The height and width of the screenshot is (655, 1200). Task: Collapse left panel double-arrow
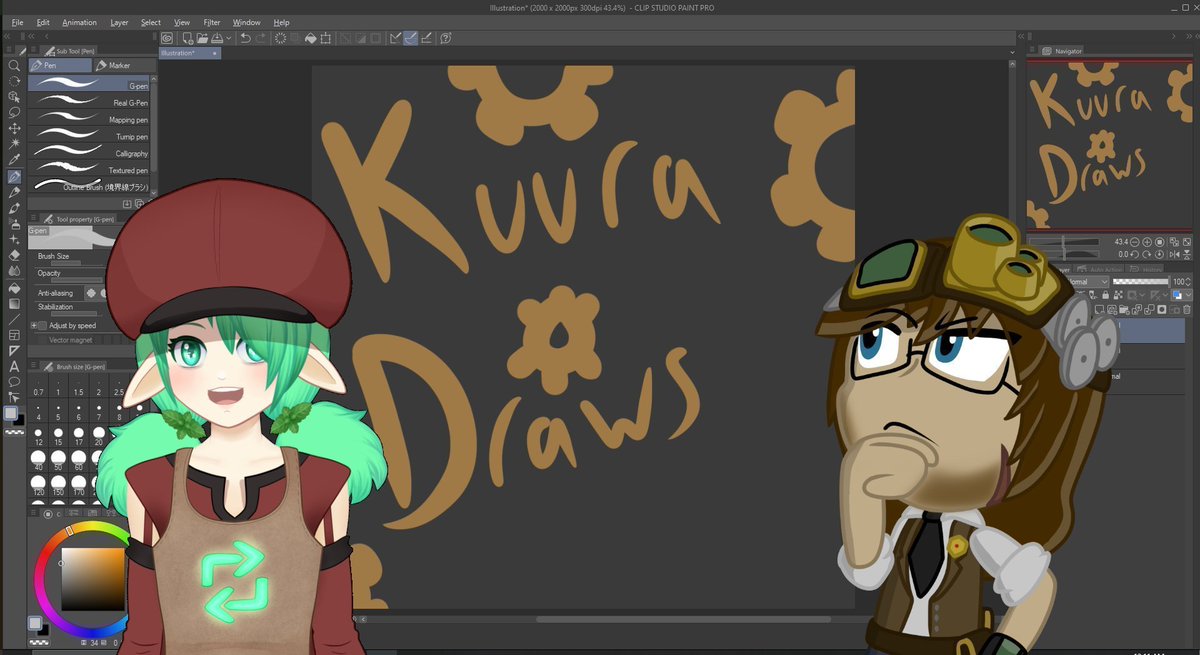pos(8,36)
